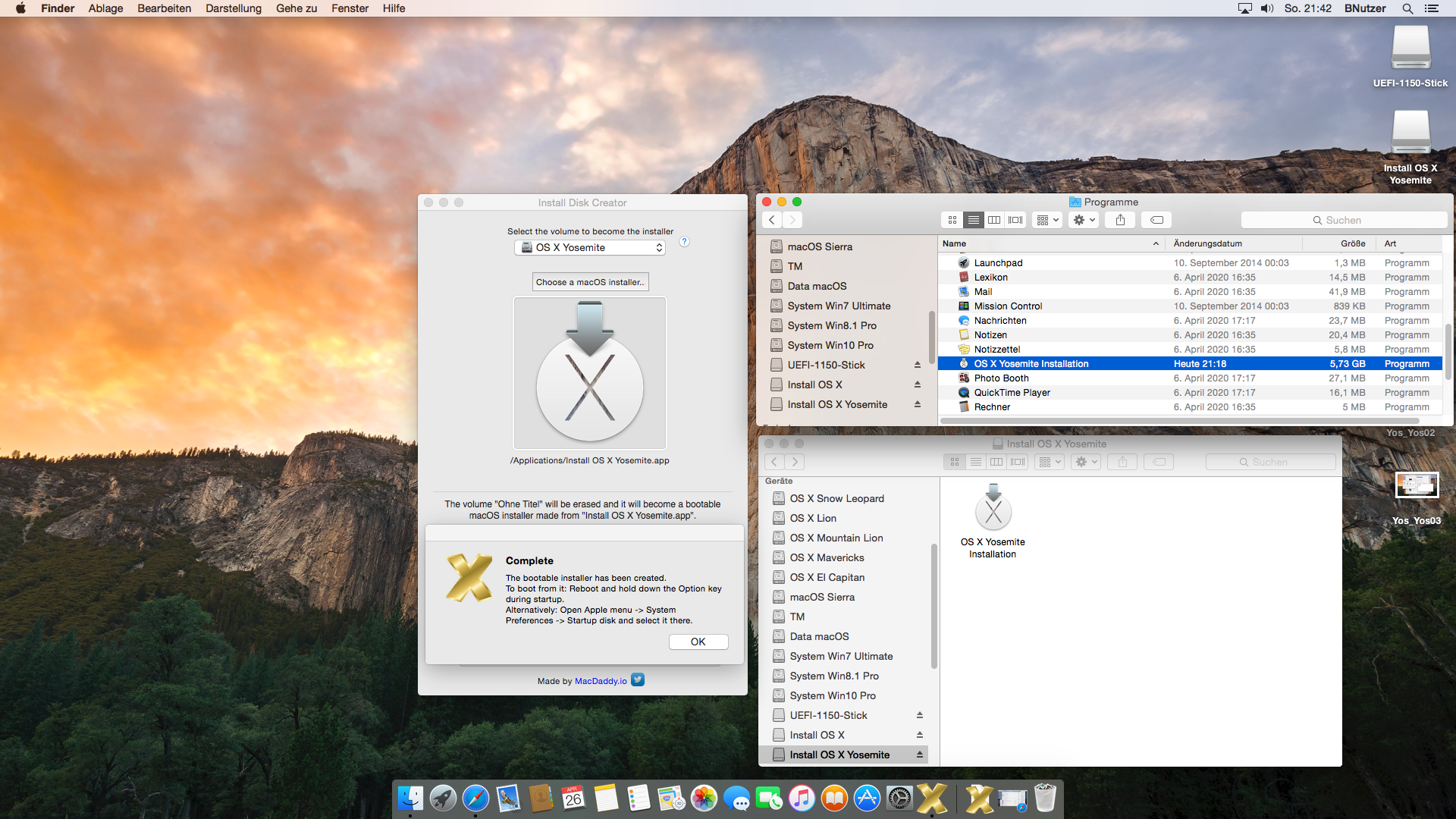Open the Gehe zu menu
The height and width of the screenshot is (819, 1456).
point(296,8)
